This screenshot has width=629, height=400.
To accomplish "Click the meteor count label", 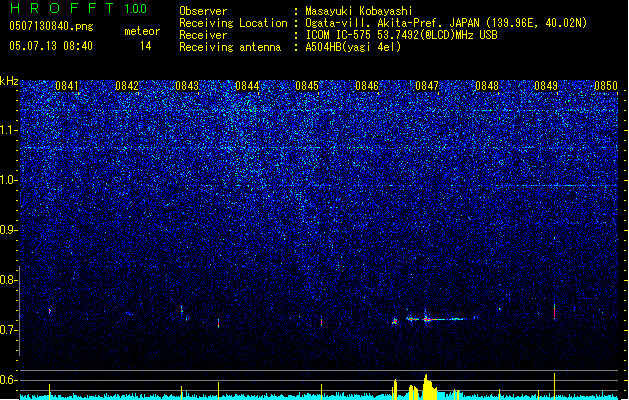I will [x=142, y=31].
